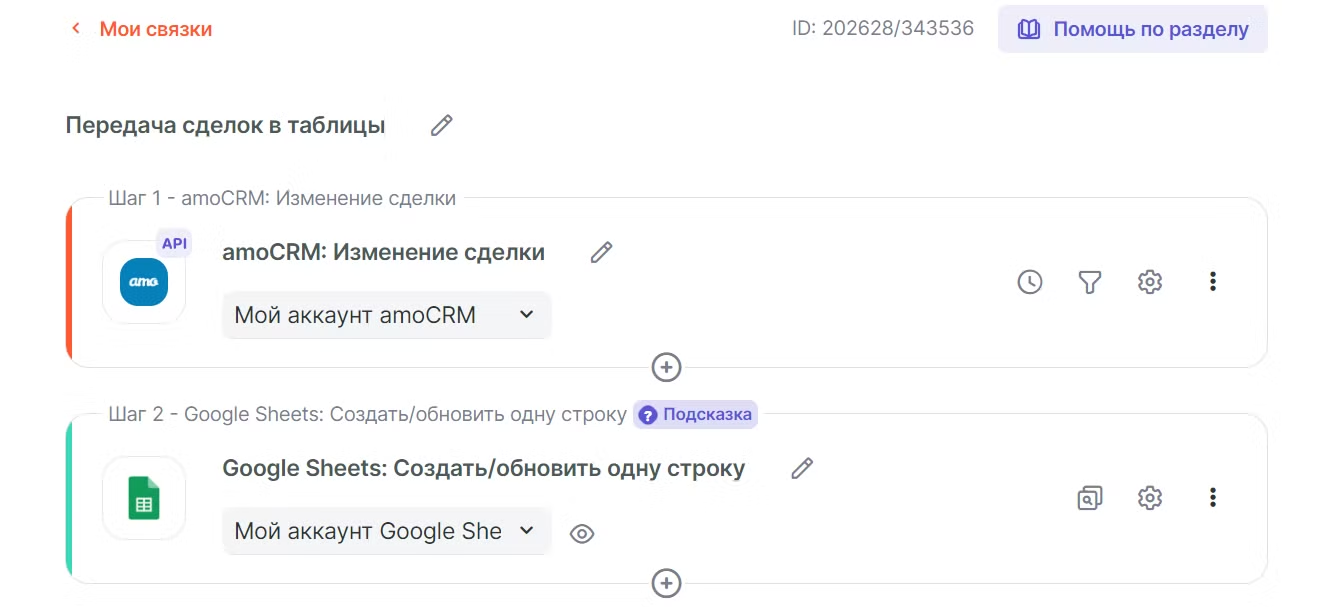The width and height of the screenshot is (1338, 607).
Task: Click the search-copy icon in Google Sheets step
Action: (x=1090, y=498)
